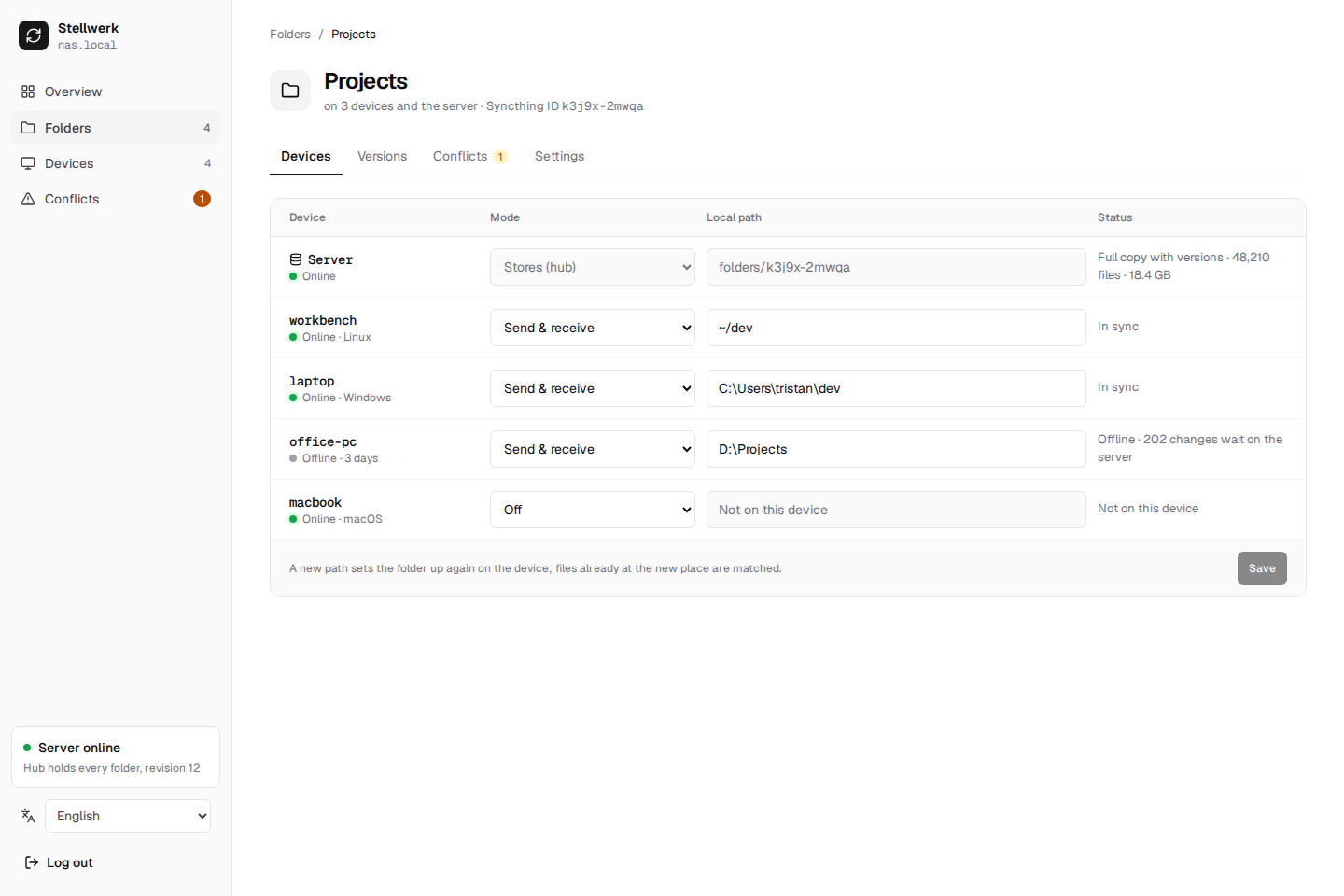Image resolution: width=1344 pixels, height=896 pixels.
Task: Click the 'office-pc' device name
Action: point(323,441)
